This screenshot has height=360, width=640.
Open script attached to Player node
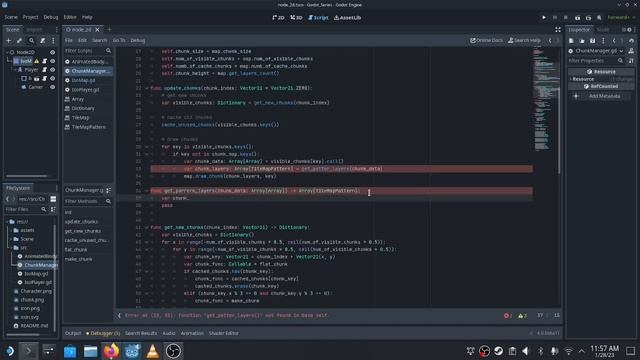pyautogui.click(x=45, y=70)
